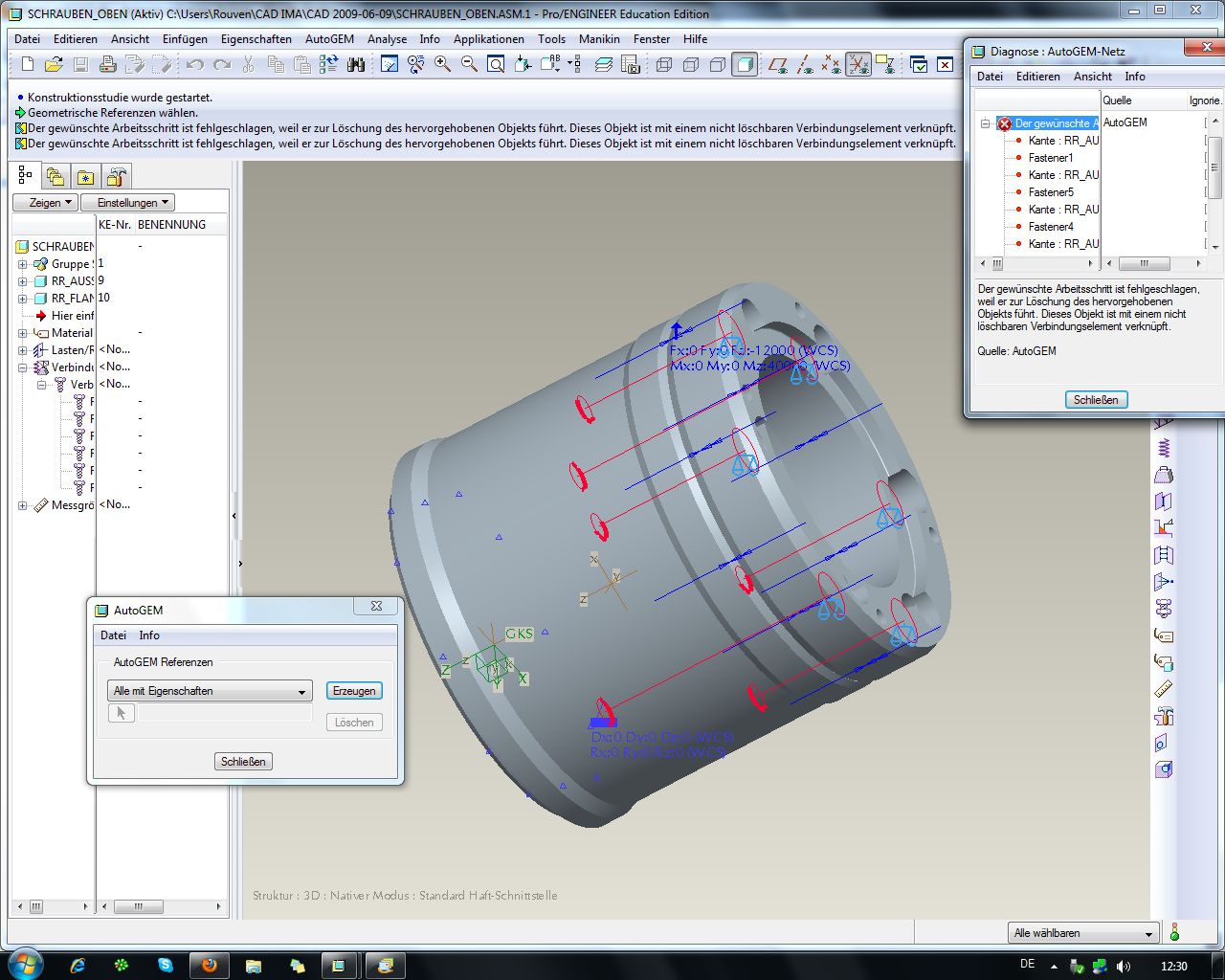Screen dimensions: 1225x980
Task: Click the Zoom In magnifier icon
Action: coord(442,64)
